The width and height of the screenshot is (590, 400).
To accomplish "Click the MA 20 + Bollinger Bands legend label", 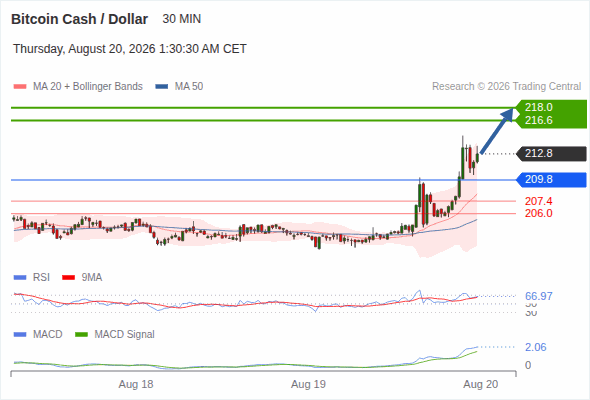I will (x=88, y=87).
